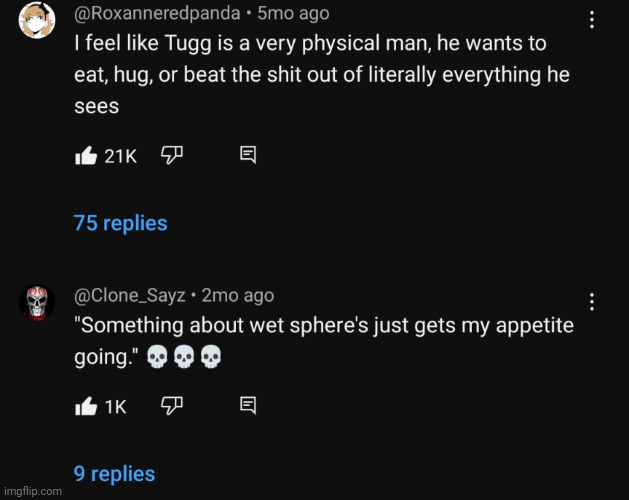Dislike the comment about Tugg being physical

172,155
